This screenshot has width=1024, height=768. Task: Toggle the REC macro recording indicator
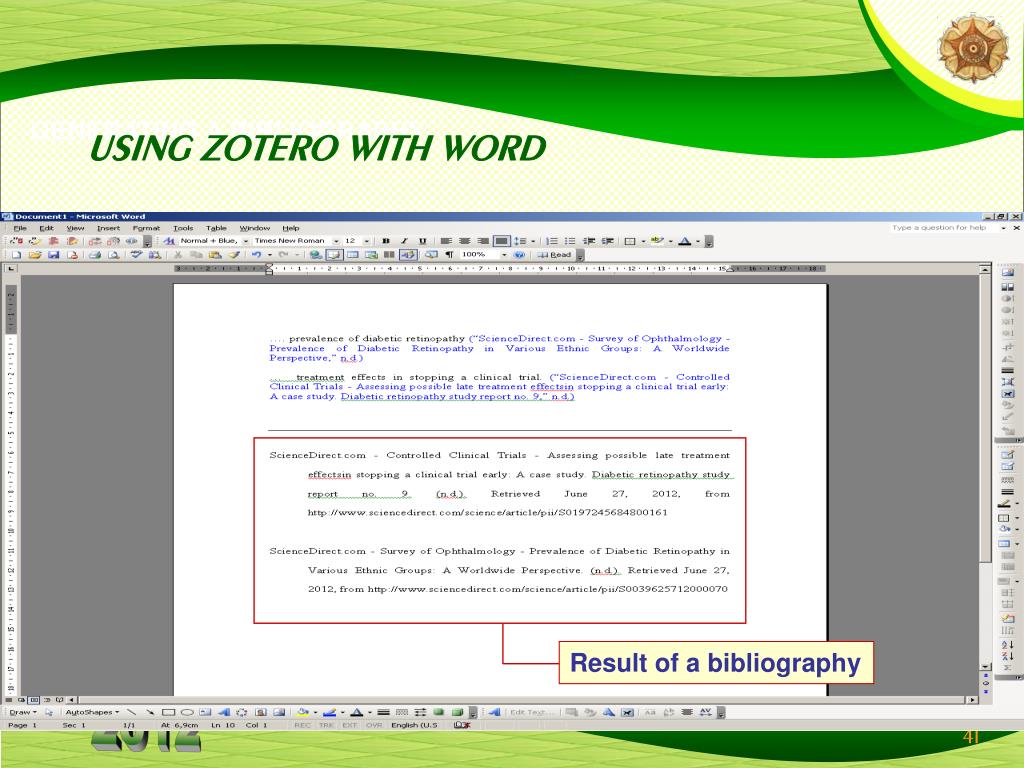coord(302,724)
